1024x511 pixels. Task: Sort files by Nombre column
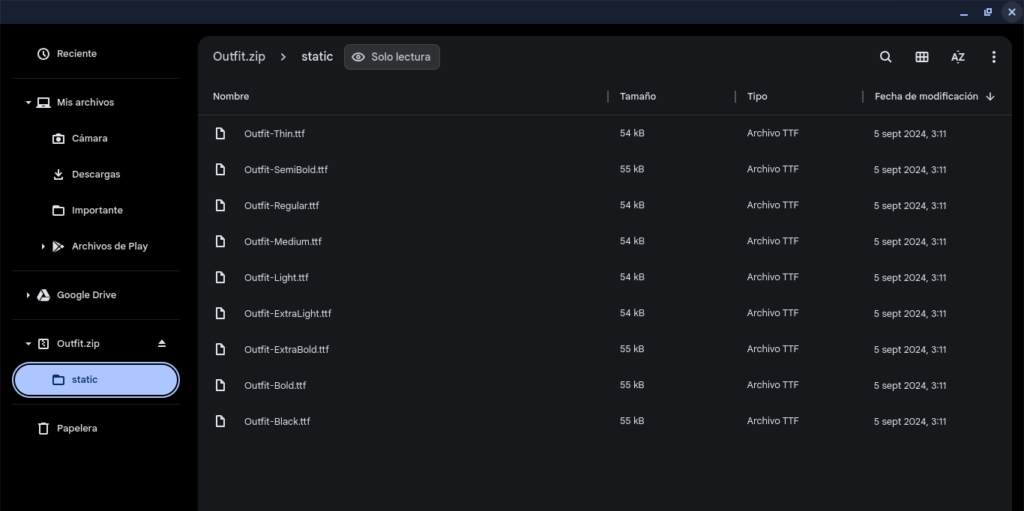click(x=231, y=97)
